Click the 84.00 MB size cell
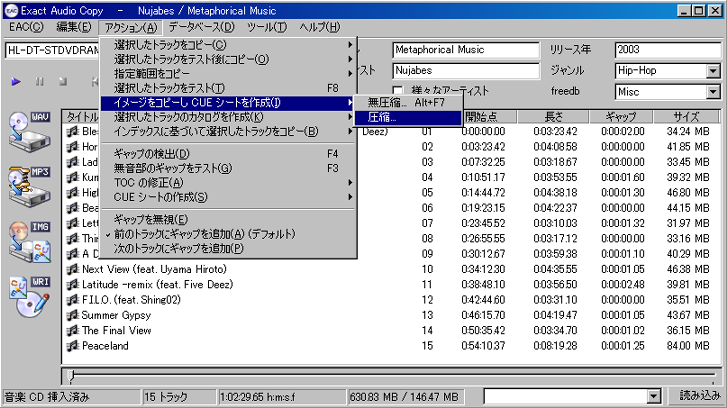This screenshot has height=408, width=727. click(x=688, y=346)
